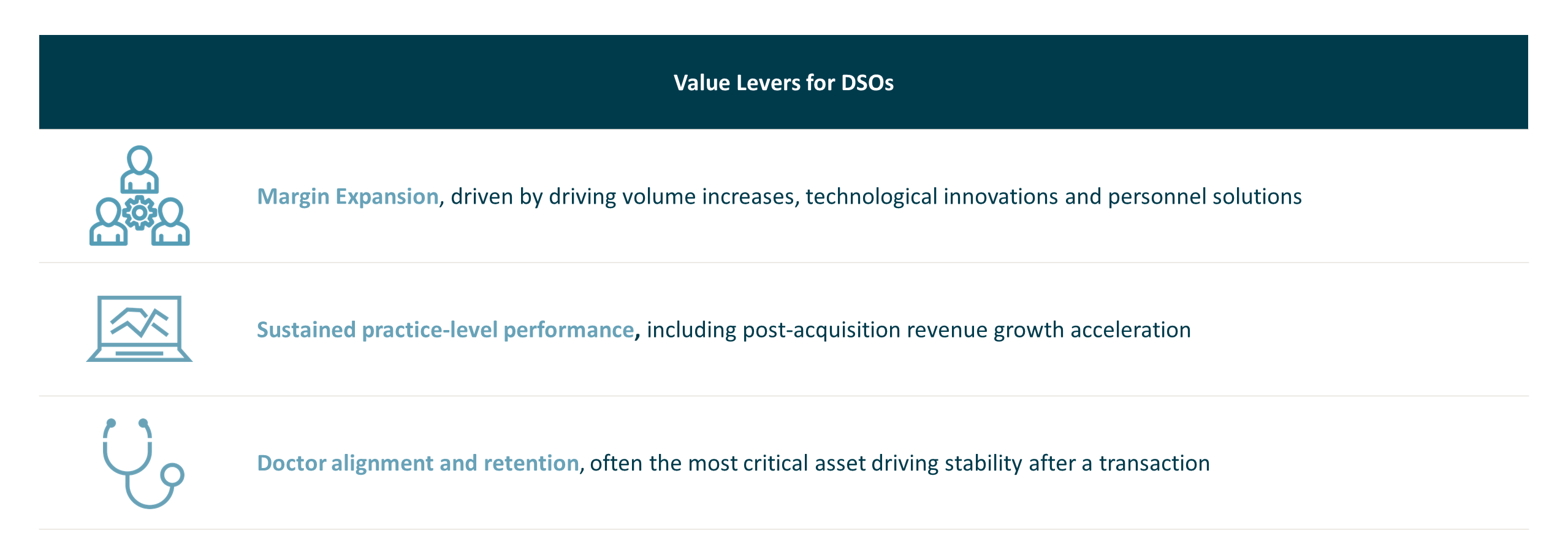This screenshot has height=557, width=1568.
Task: Click the laptop with chart icon
Action: coord(140,329)
